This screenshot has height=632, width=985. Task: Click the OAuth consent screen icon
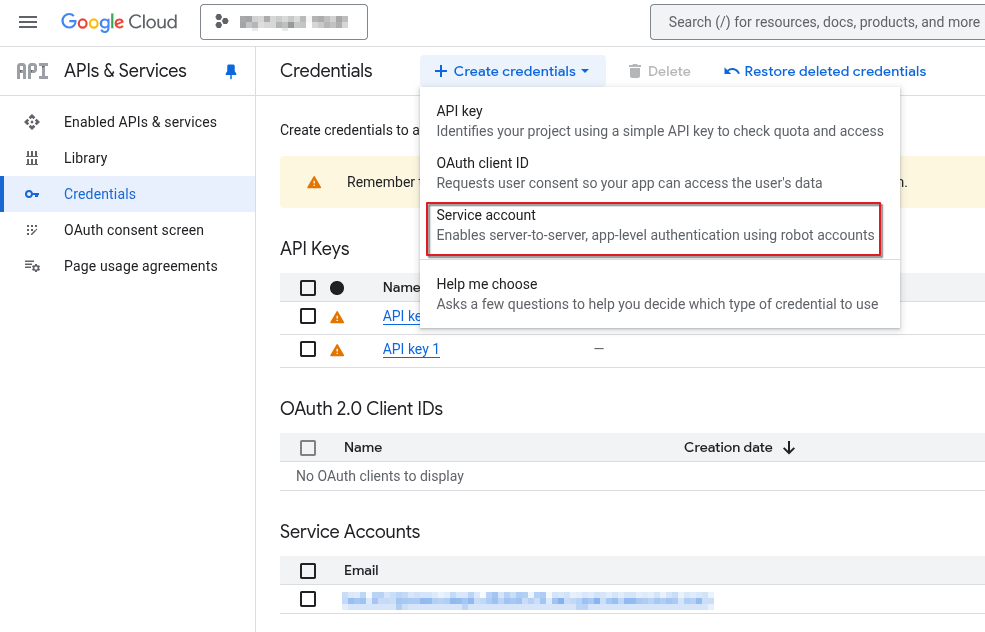tap(32, 230)
